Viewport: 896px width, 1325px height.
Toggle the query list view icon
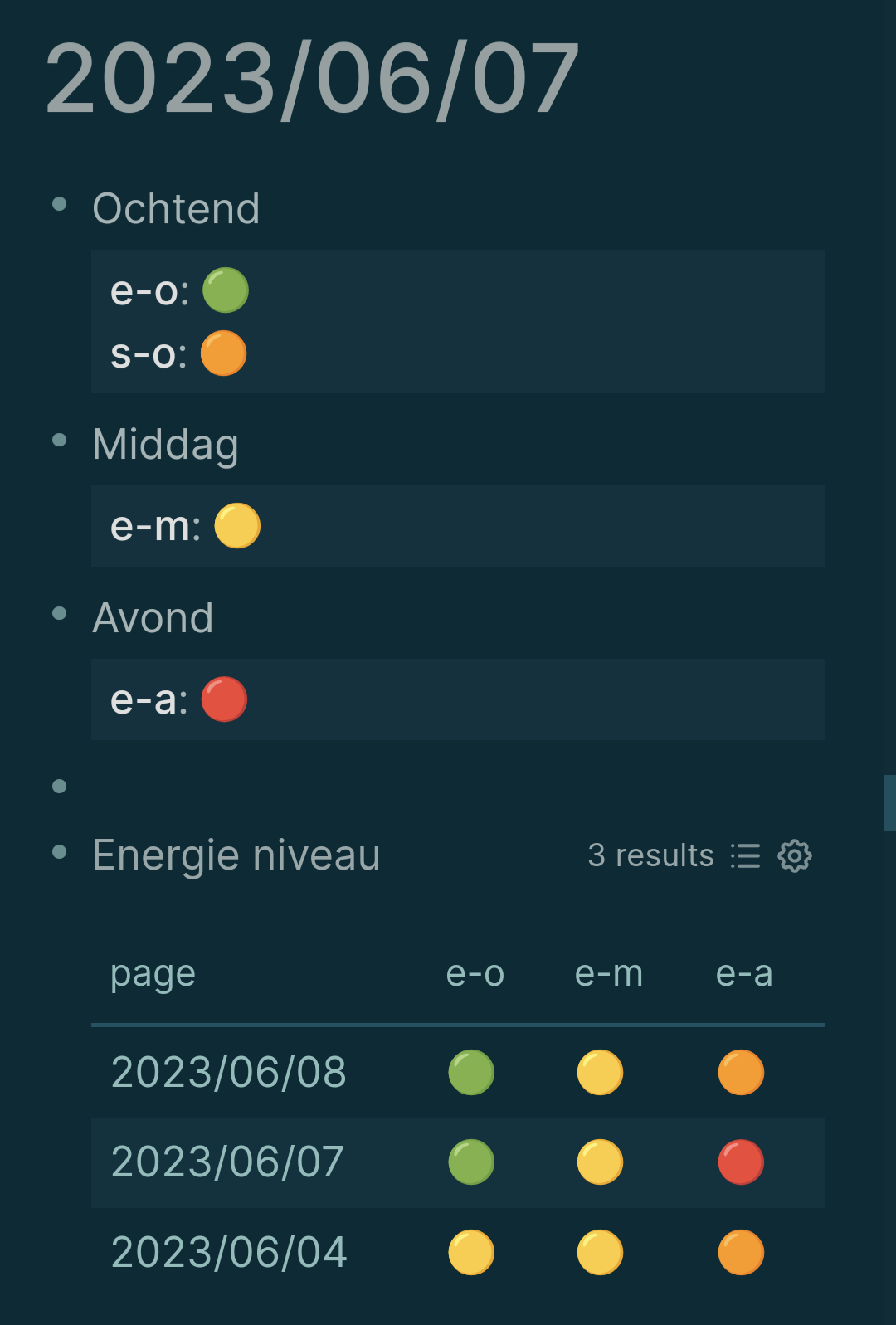(x=745, y=855)
